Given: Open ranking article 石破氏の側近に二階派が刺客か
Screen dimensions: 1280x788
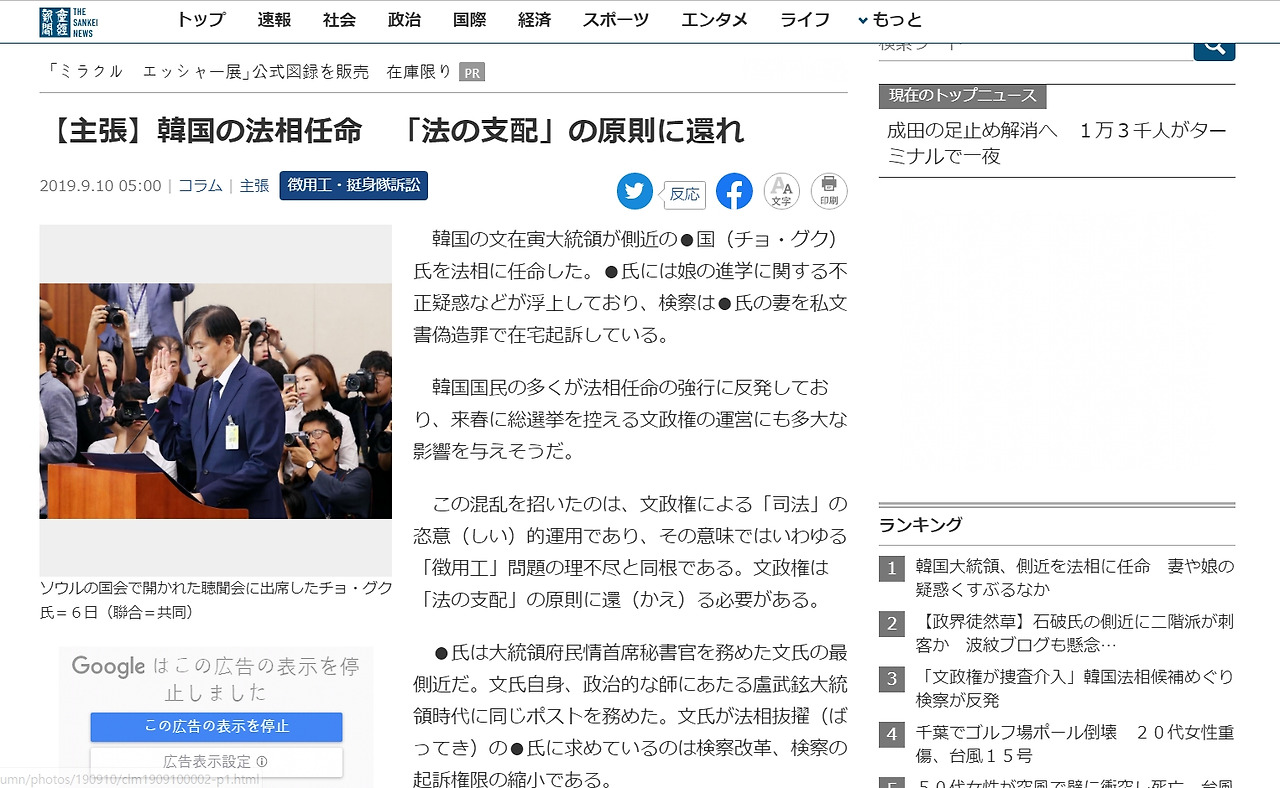Looking at the screenshot, I should (1075, 633).
